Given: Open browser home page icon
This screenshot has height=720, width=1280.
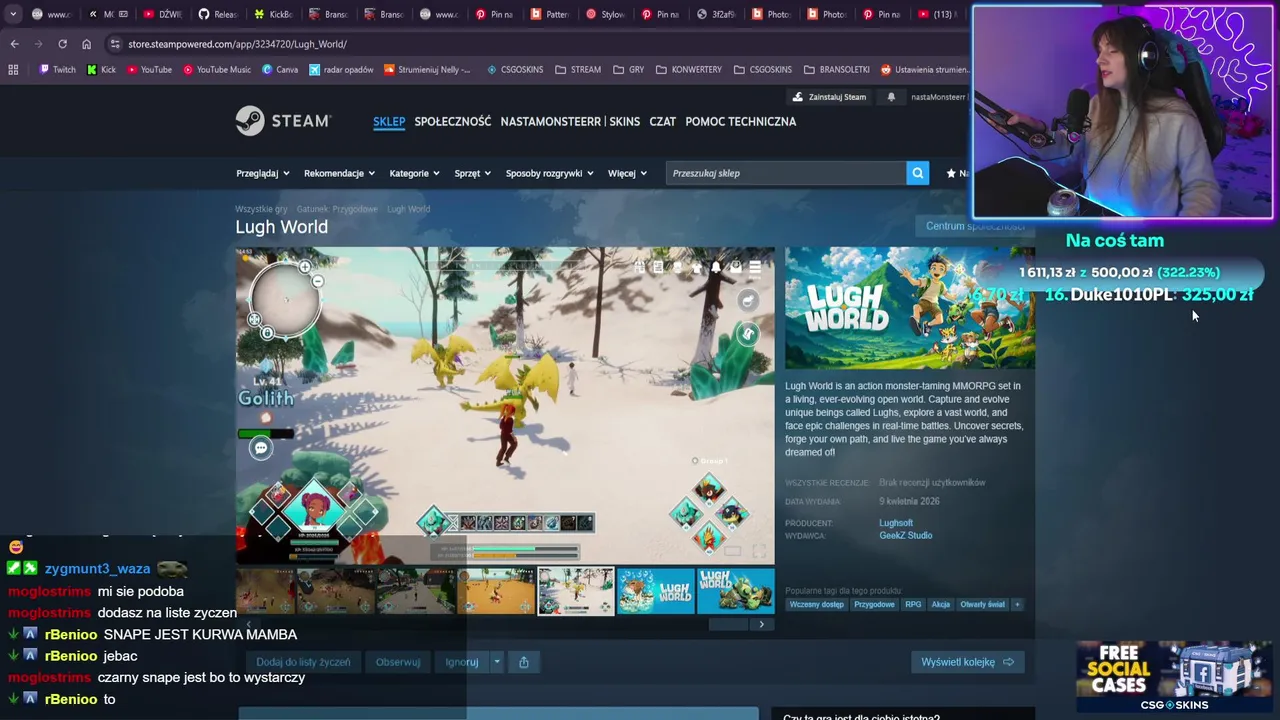Looking at the screenshot, I should tap(86, 44).
